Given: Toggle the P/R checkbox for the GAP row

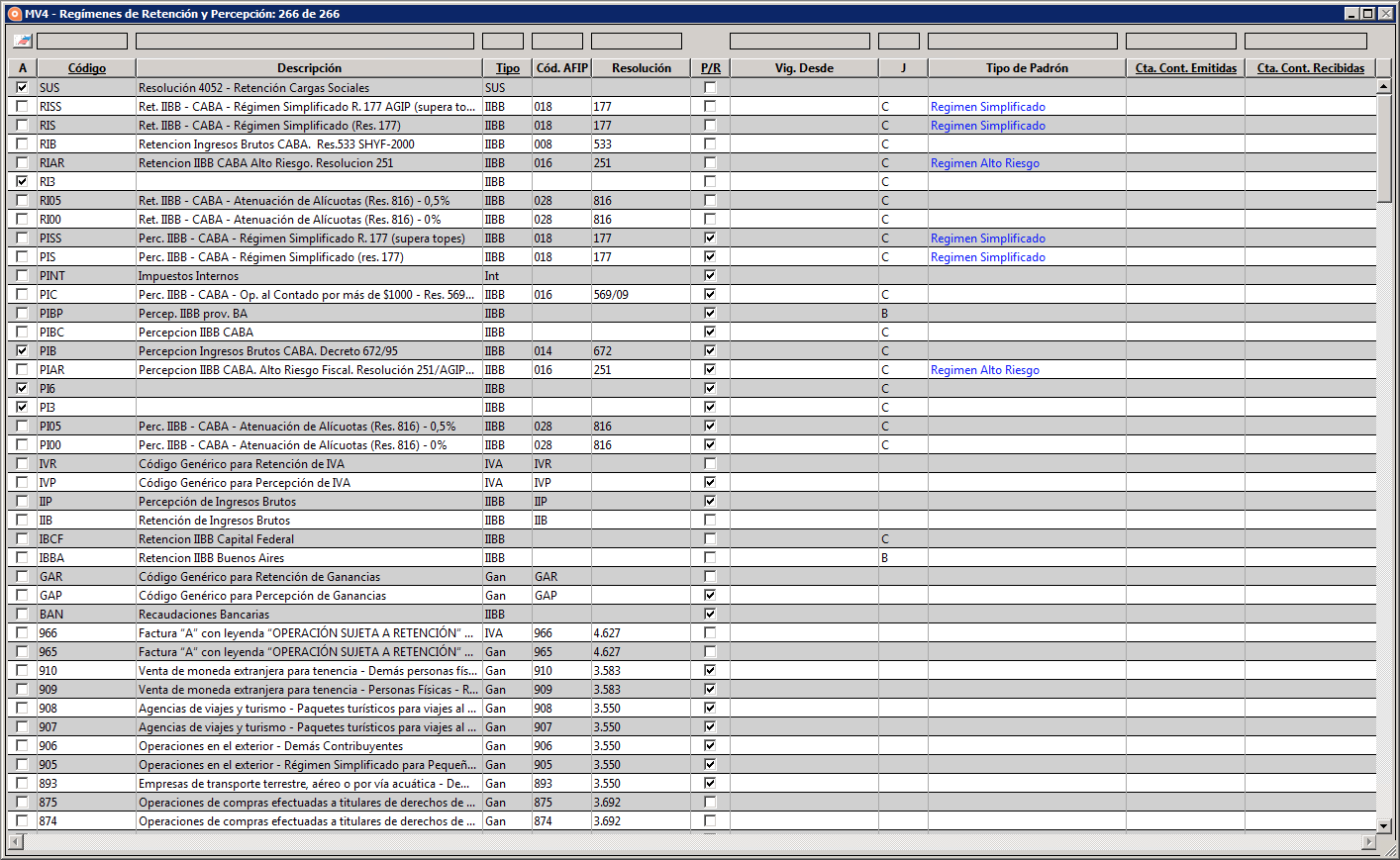Looking at the screenshot, I should 710,595.
